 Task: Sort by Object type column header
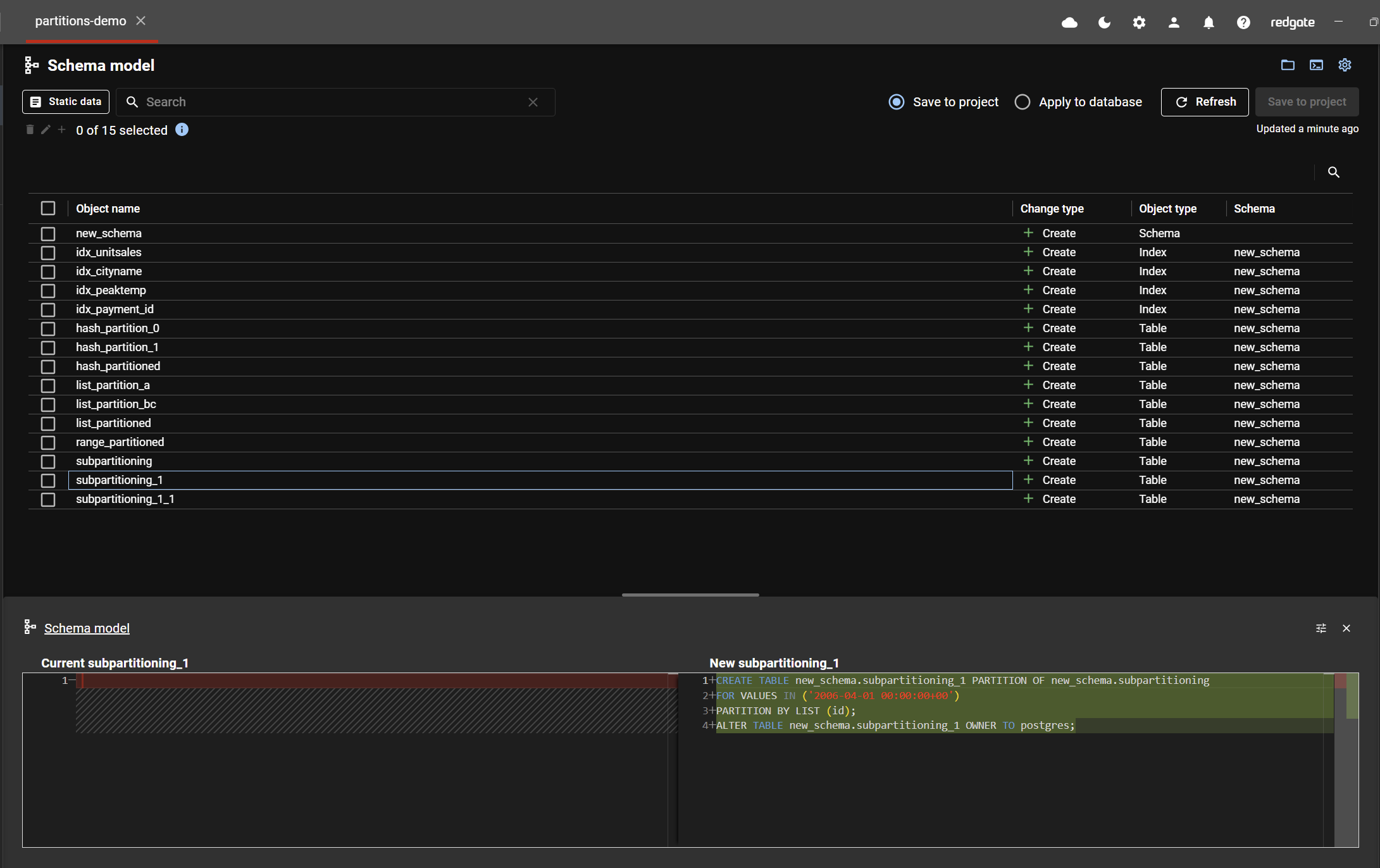pos(1167,208)
